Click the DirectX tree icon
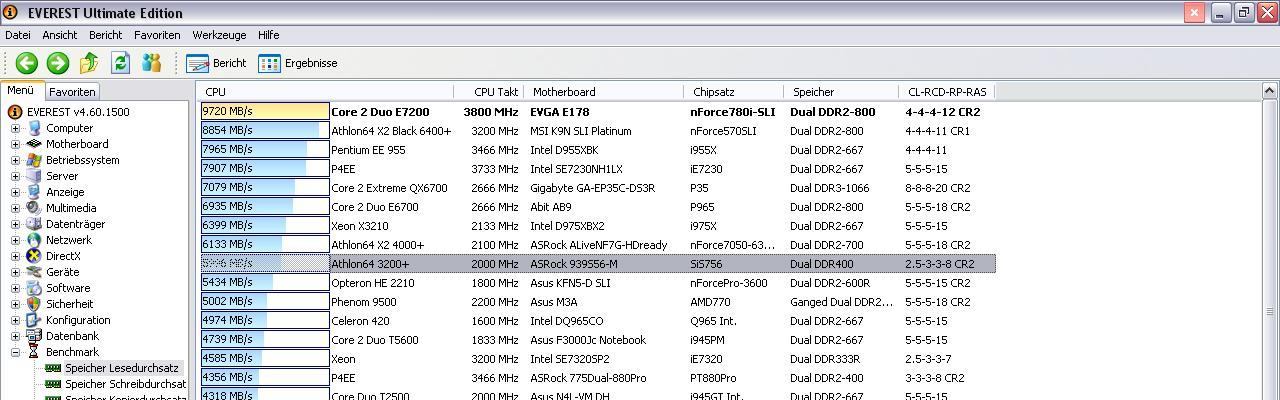This screenshot has height=400, width=1280. 35,256
